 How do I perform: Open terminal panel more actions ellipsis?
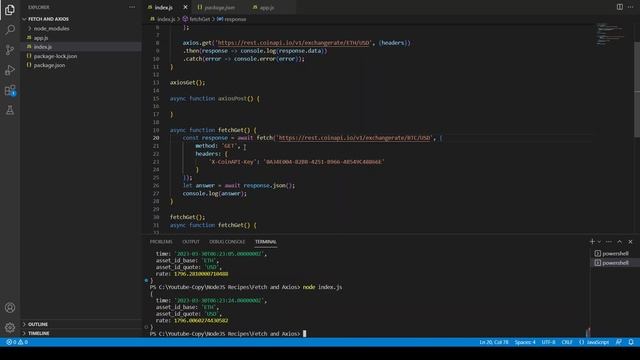pyautogui.click(x=609, y=242)
